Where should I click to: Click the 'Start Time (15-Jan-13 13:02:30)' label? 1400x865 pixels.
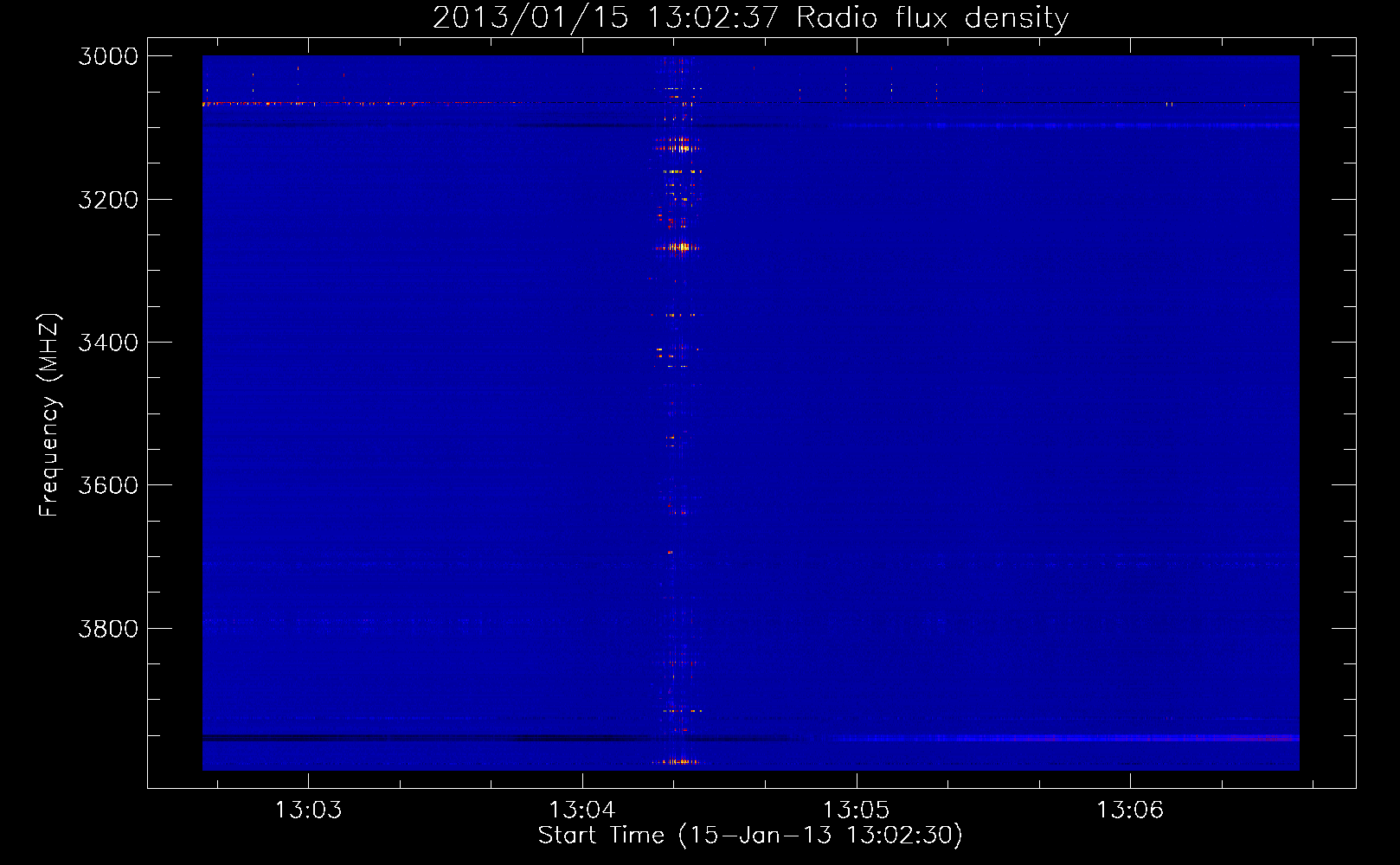point(750,836)
